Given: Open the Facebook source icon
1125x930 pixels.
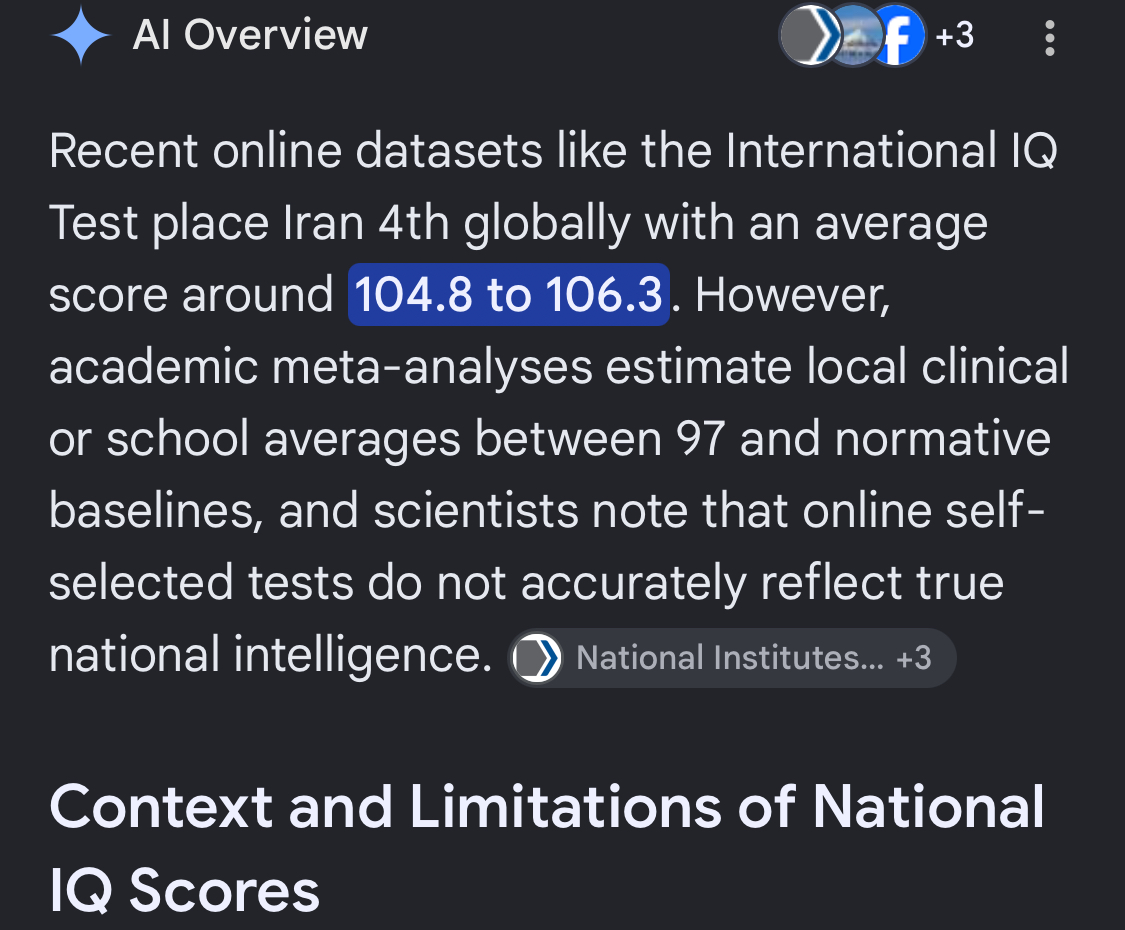Looking at the screenshot, I should (x=898, y=35).
